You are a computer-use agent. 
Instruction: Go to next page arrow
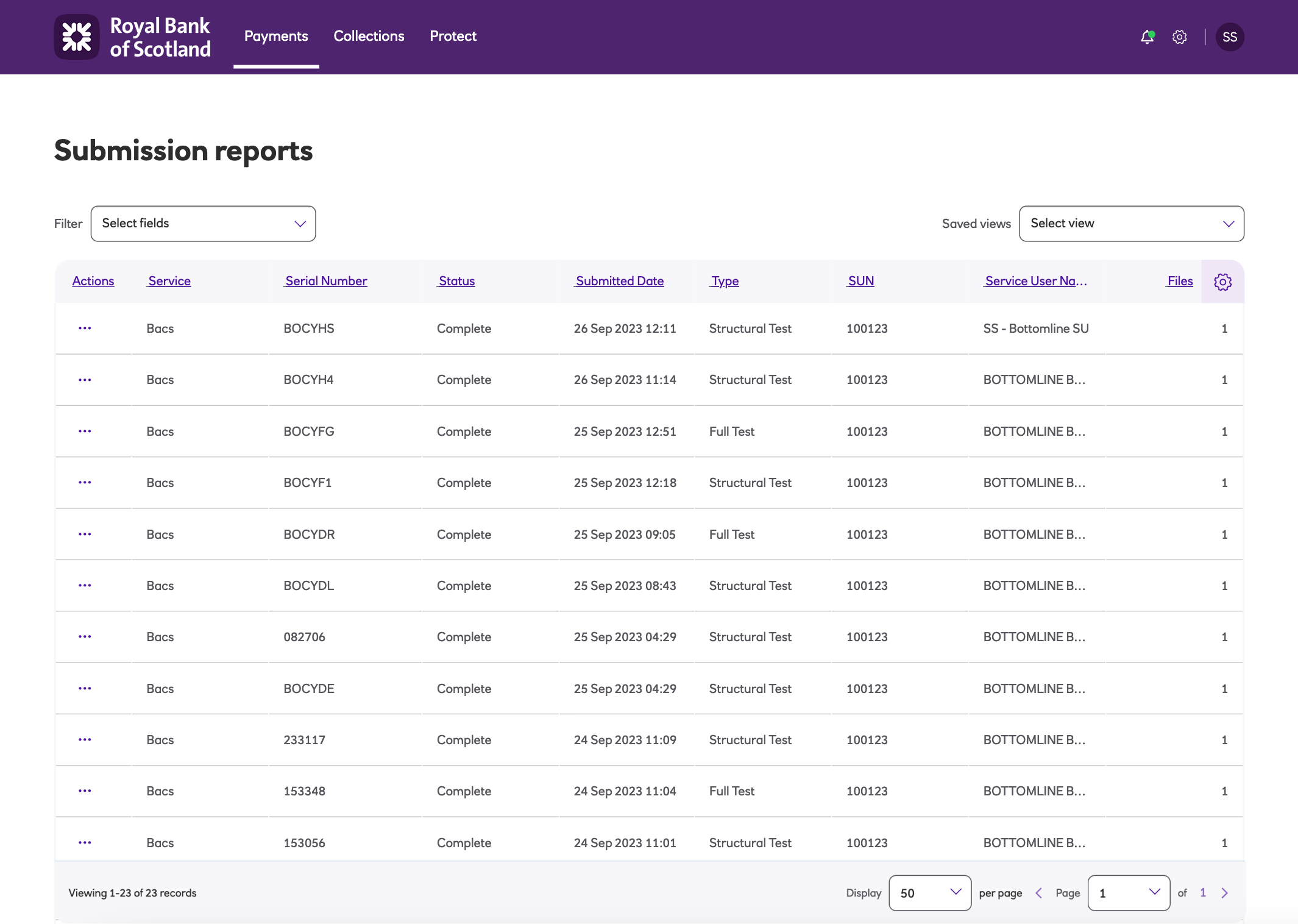point(1224,893)
